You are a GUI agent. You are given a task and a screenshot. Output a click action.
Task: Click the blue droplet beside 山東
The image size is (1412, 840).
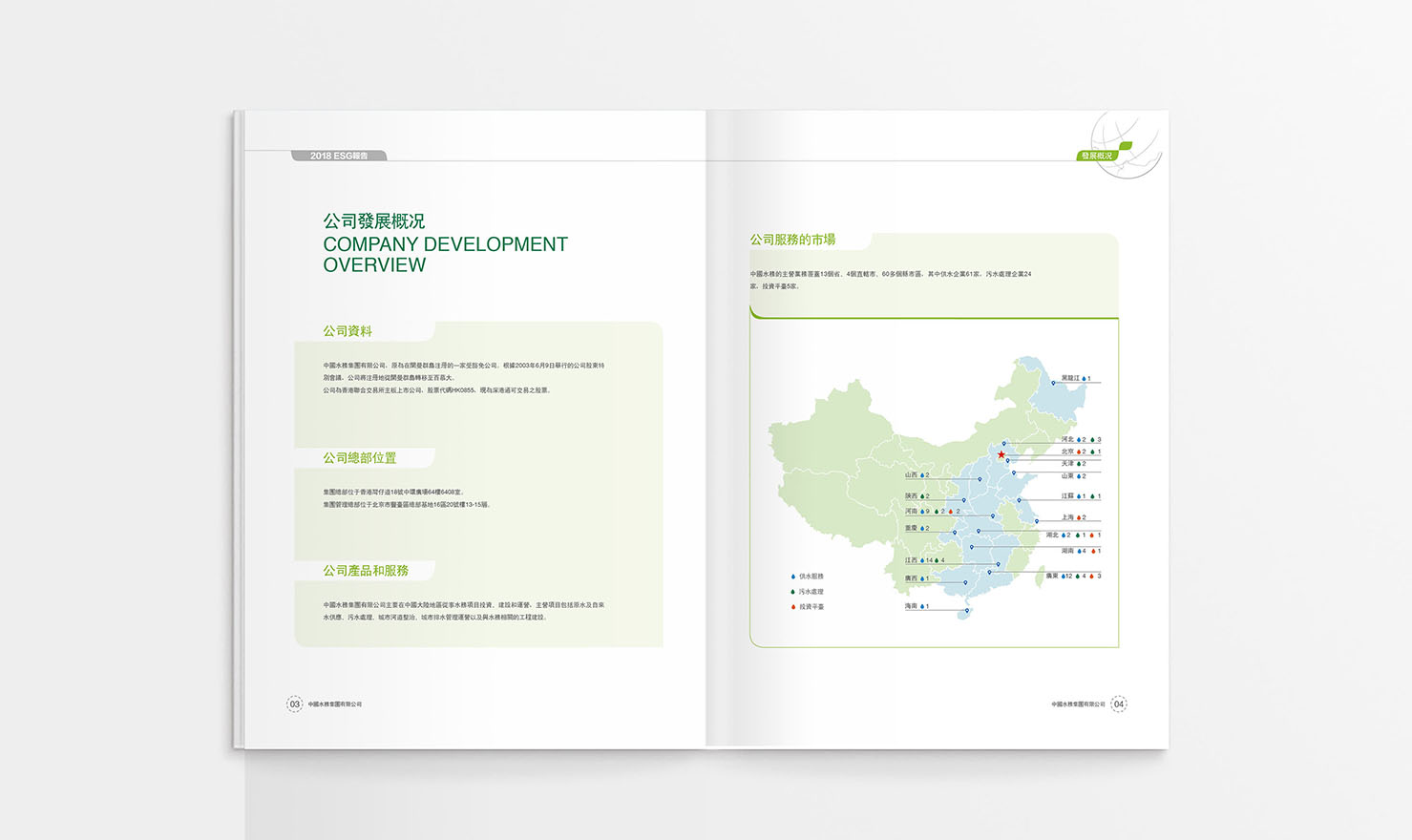tap(1079, 475)
